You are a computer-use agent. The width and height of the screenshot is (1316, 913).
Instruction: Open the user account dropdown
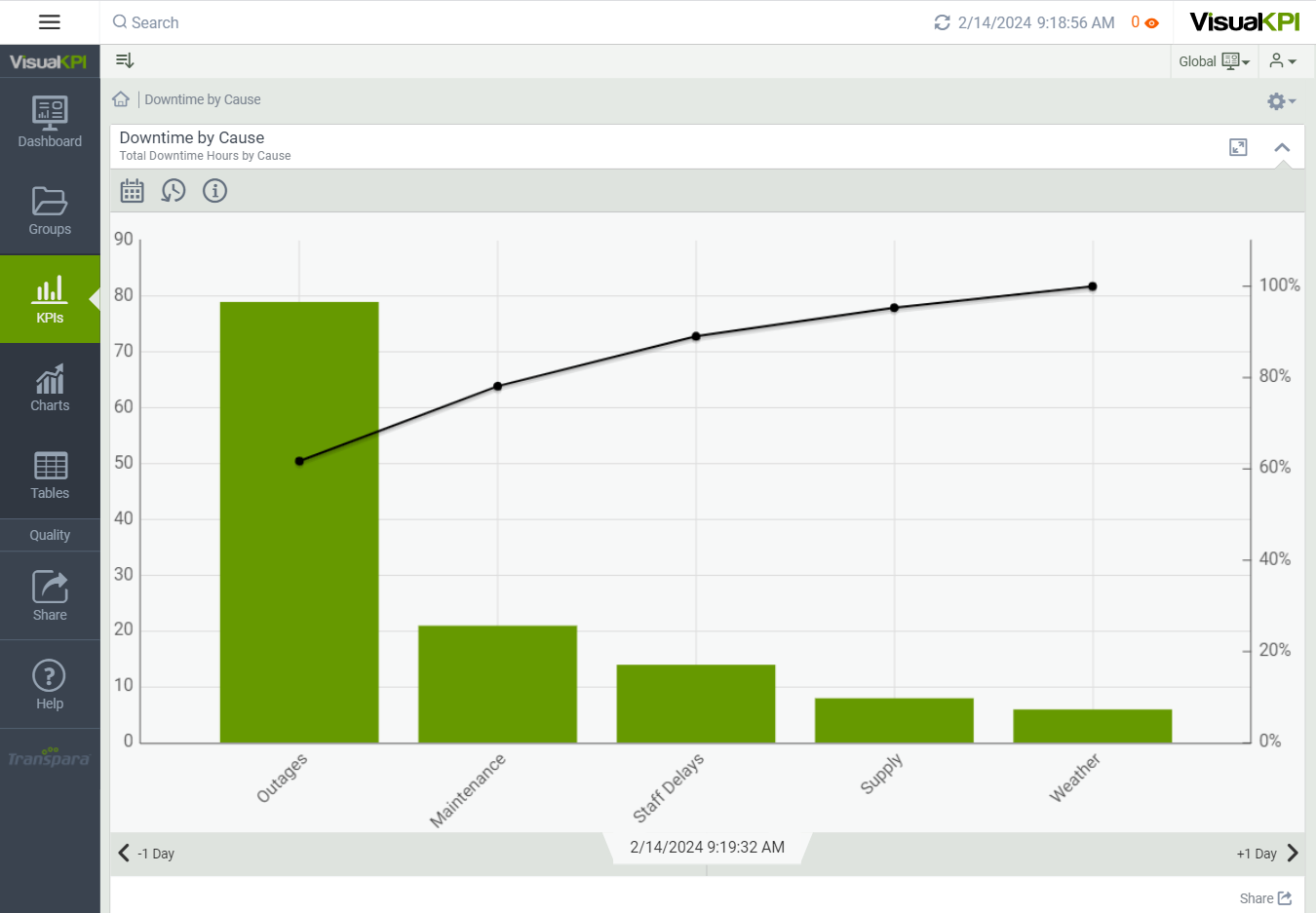coord(1283,61)
